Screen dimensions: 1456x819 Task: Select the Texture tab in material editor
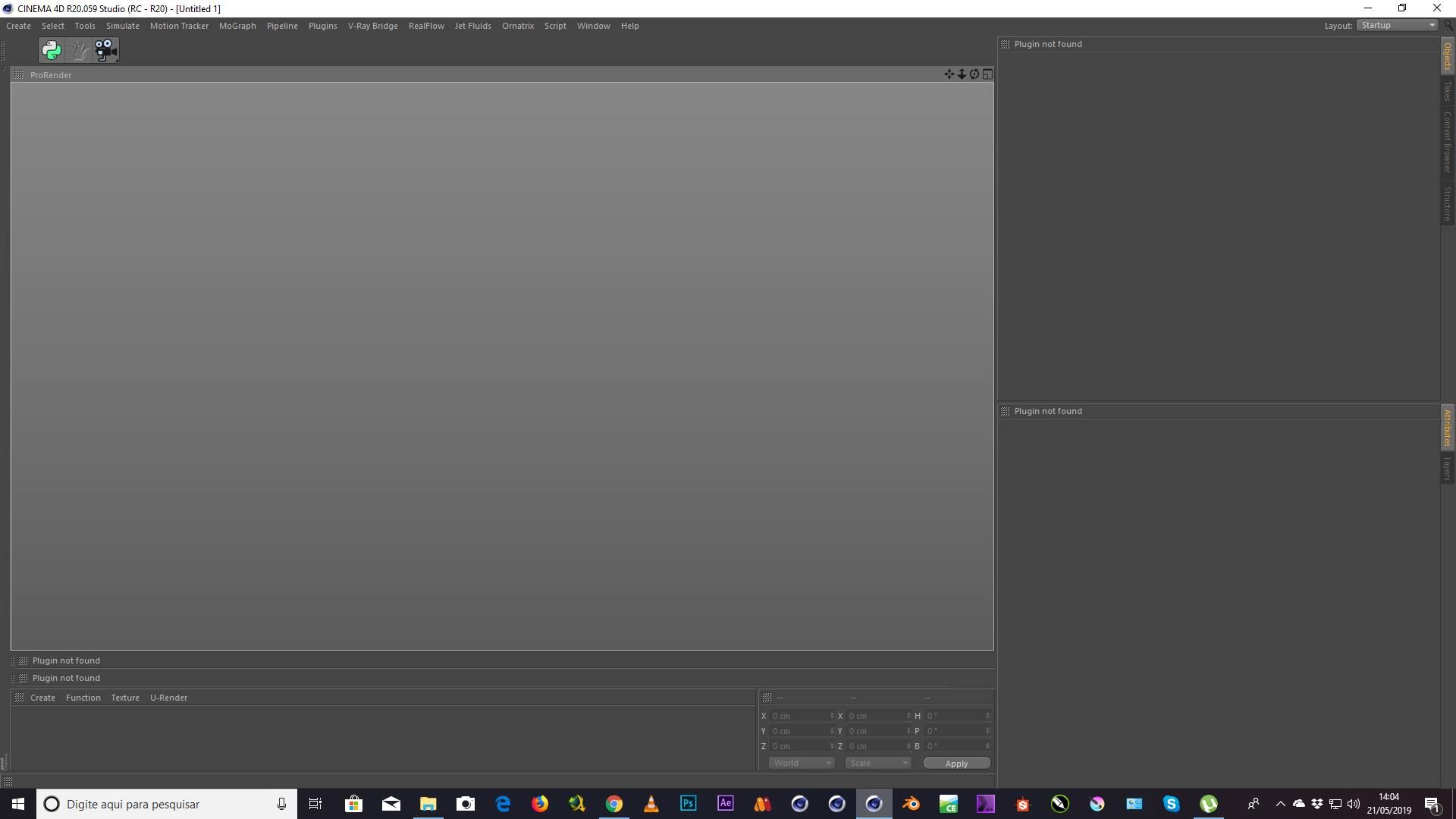[x=125, y=697]
